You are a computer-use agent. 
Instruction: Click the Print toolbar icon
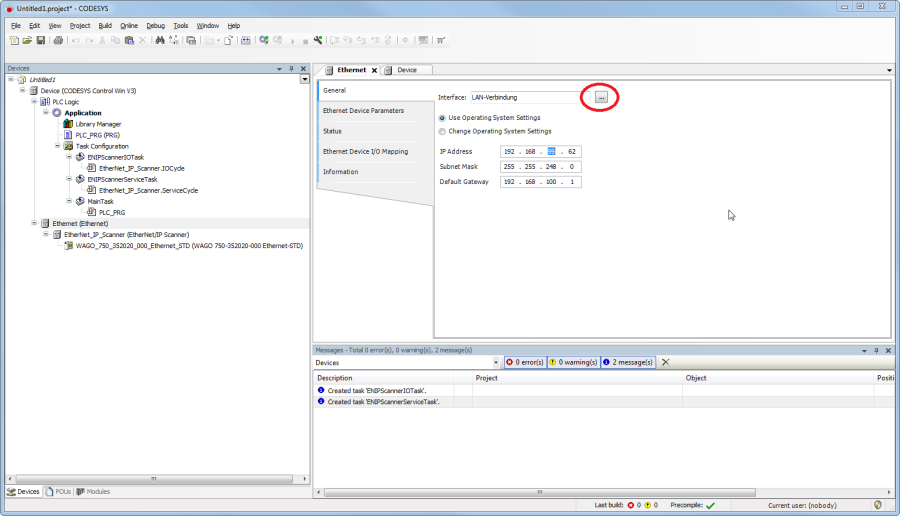click(58, 40)
